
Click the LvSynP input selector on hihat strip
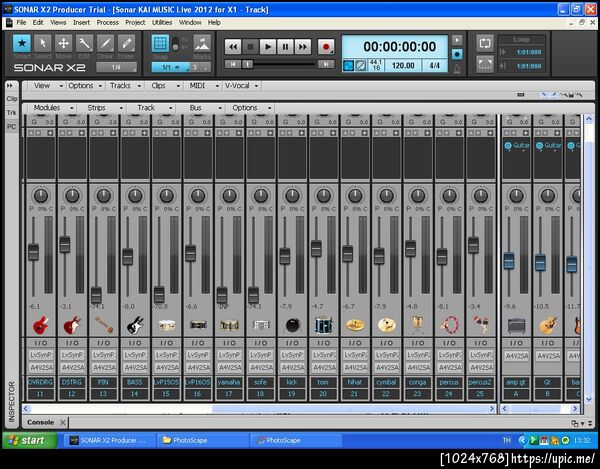click(x=355, y=355)
